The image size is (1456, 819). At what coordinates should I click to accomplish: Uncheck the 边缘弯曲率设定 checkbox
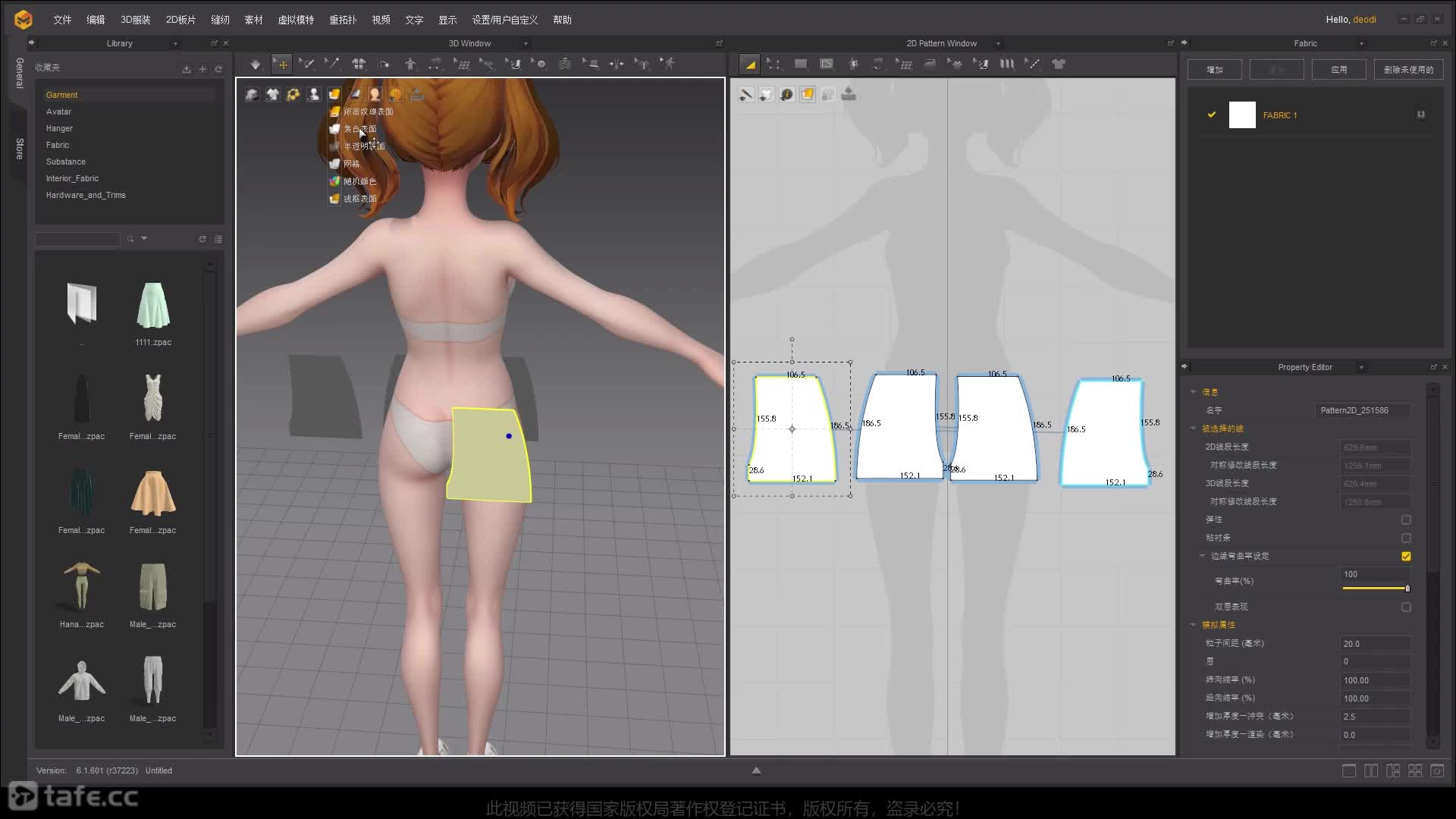pos(1406,556)
